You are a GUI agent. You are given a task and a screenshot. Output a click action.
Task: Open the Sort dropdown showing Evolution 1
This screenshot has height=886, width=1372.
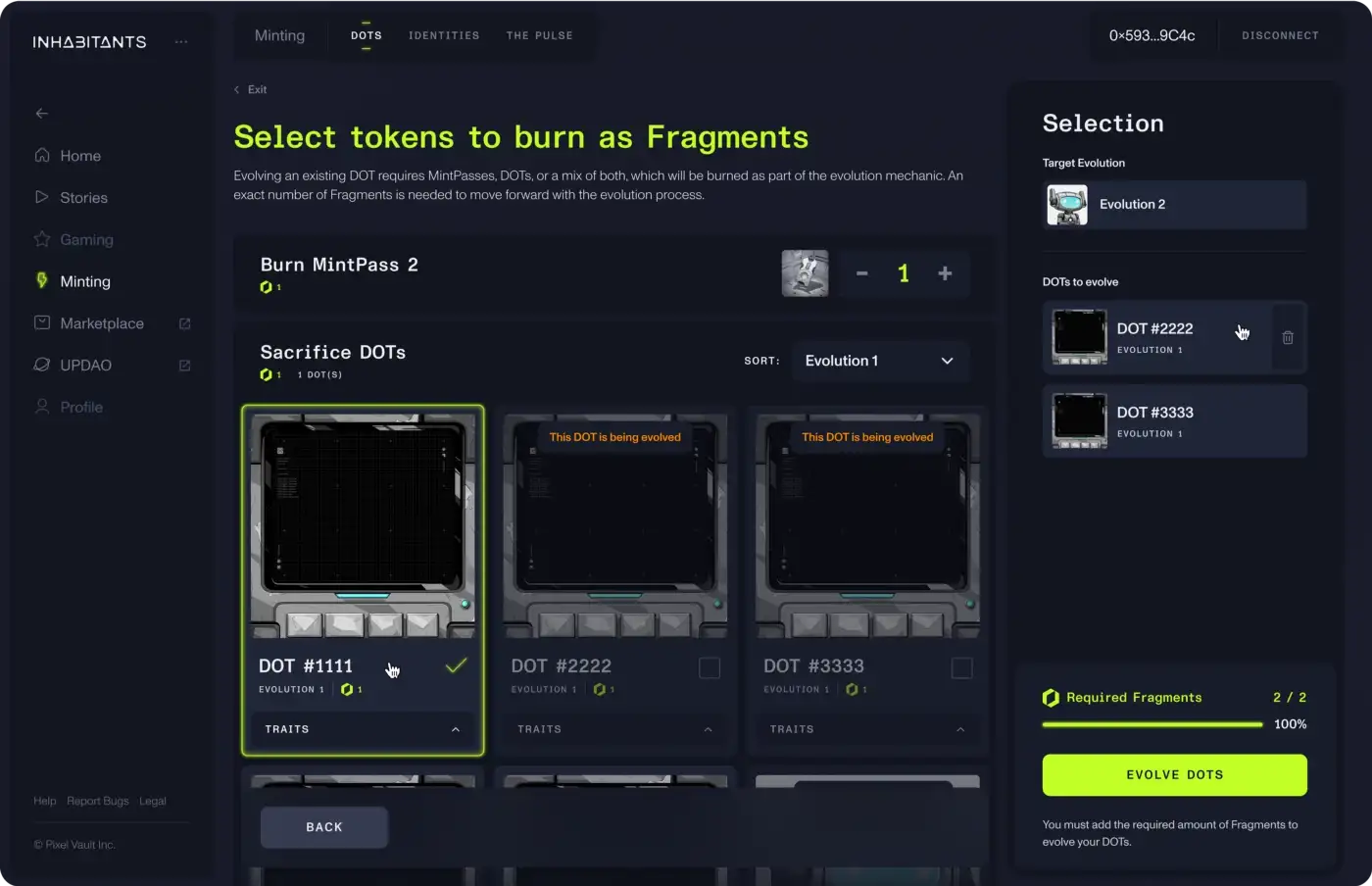[880, 361]
